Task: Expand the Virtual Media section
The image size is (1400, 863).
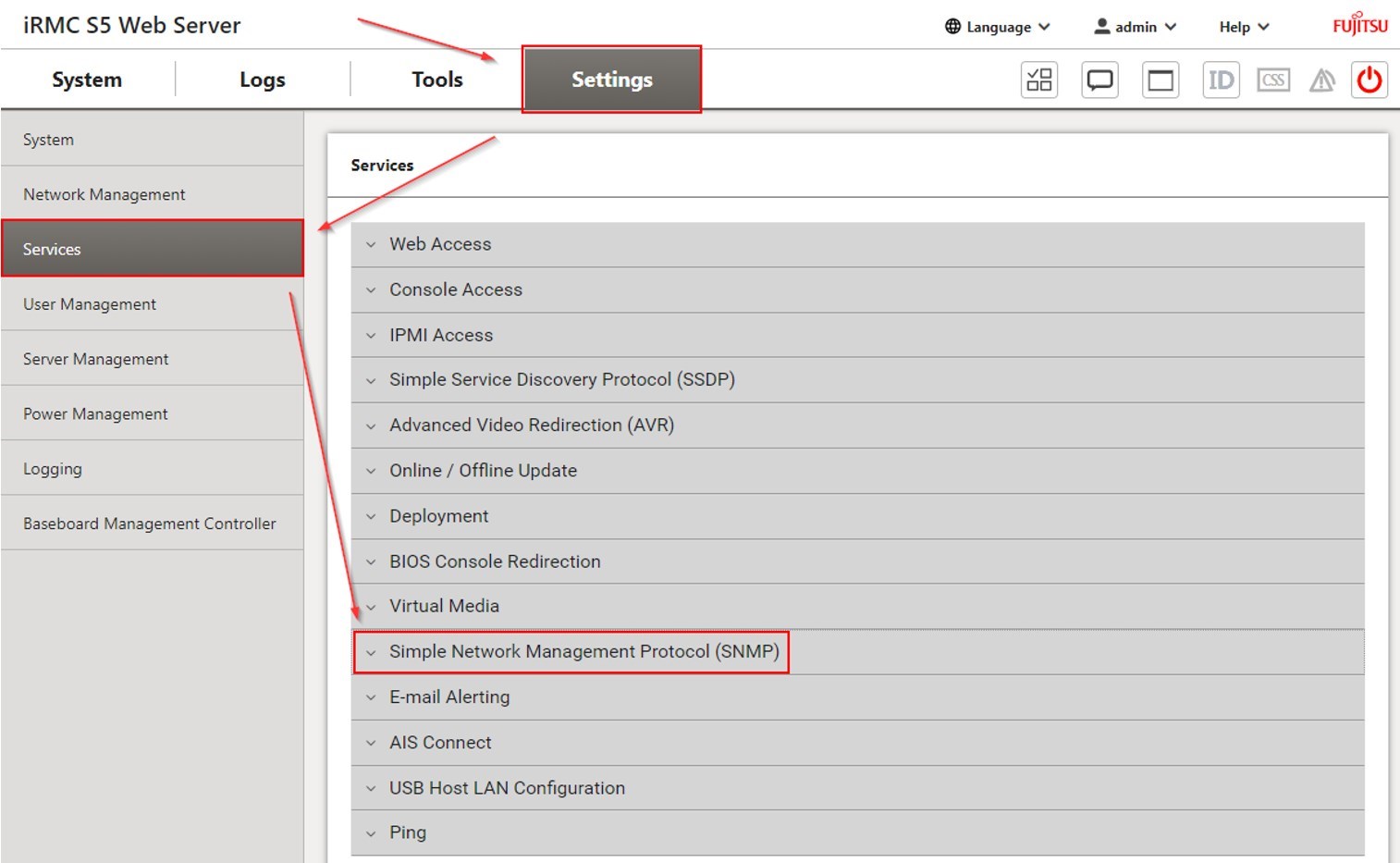Action: pyautogui.click(x=444, y=606)
